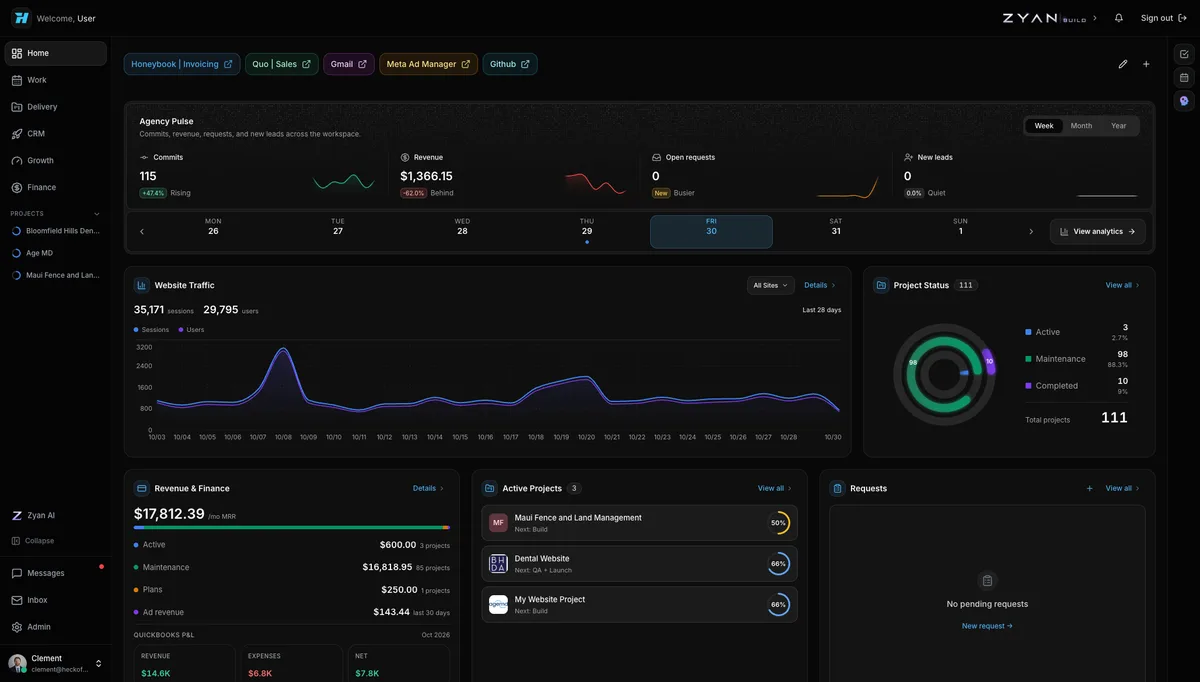Toggle the Sessions series in the traffic legend
This screenshot has width=1200, height=682.
(151, 329)
